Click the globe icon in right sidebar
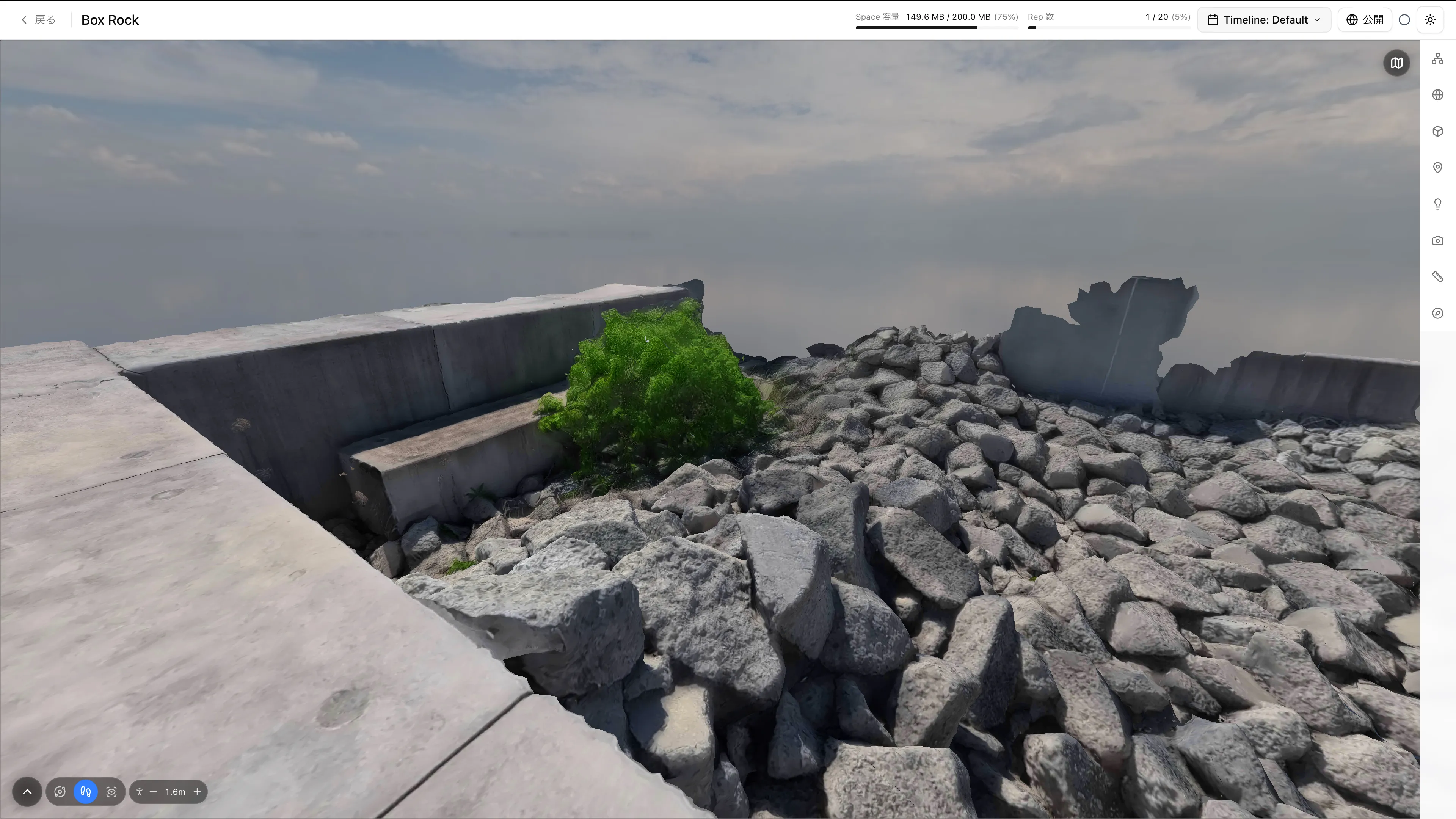The width and height of the screenshot is (1456, 819). coord(1437,95)
